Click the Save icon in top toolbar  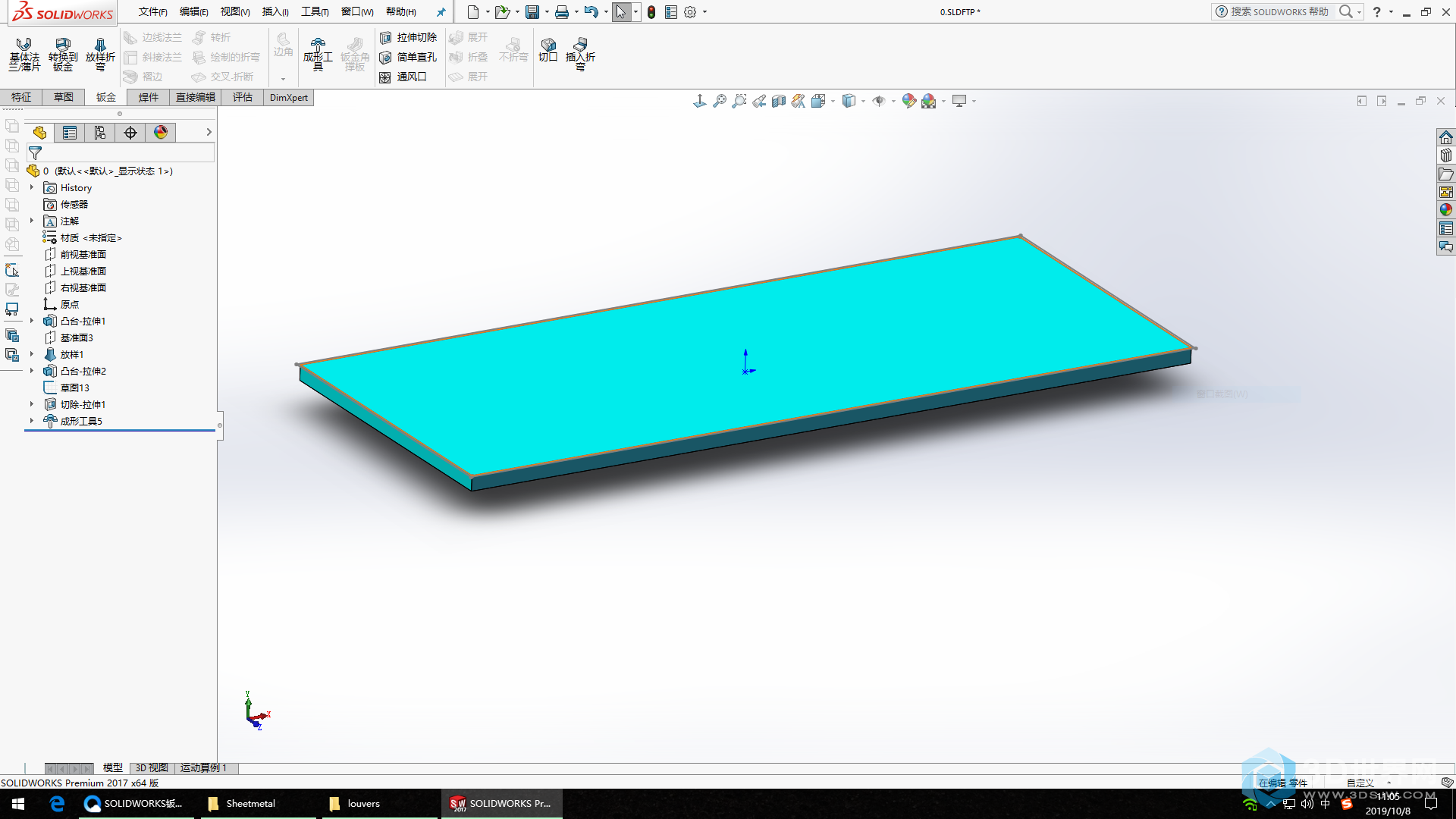pyautogui.click(x=532, y=12)
